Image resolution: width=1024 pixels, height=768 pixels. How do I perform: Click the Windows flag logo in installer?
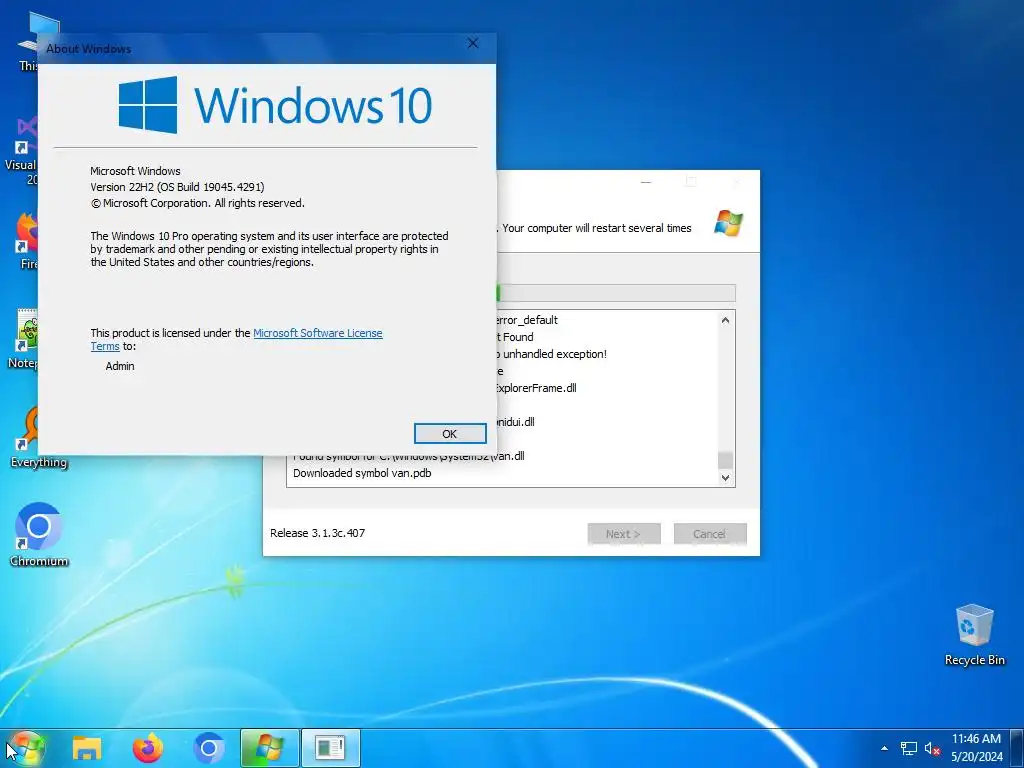tap(728, 223)
